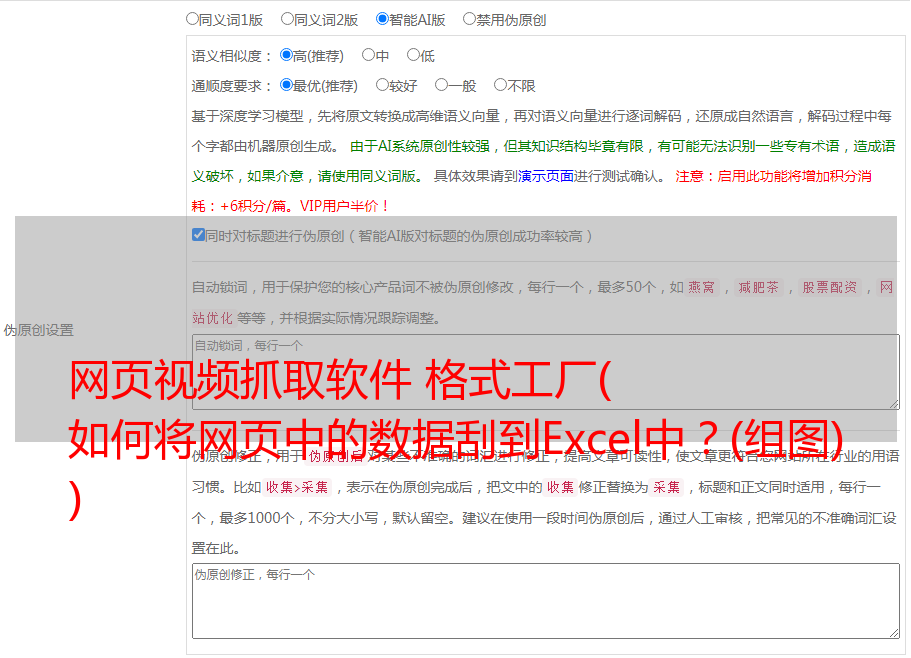
Task: Select 一般 for 通顺度要求
Action: click(441, 85)
